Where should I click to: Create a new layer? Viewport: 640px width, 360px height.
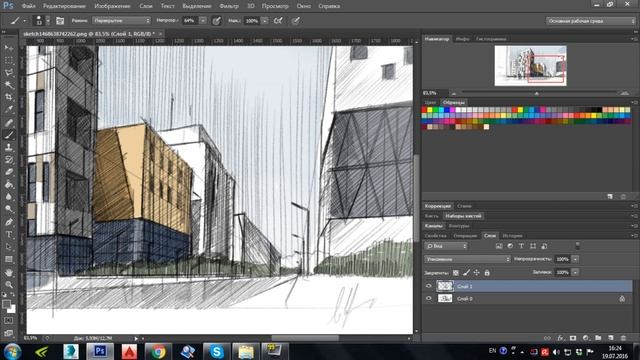pyautogui.click(x=611, y=338)
